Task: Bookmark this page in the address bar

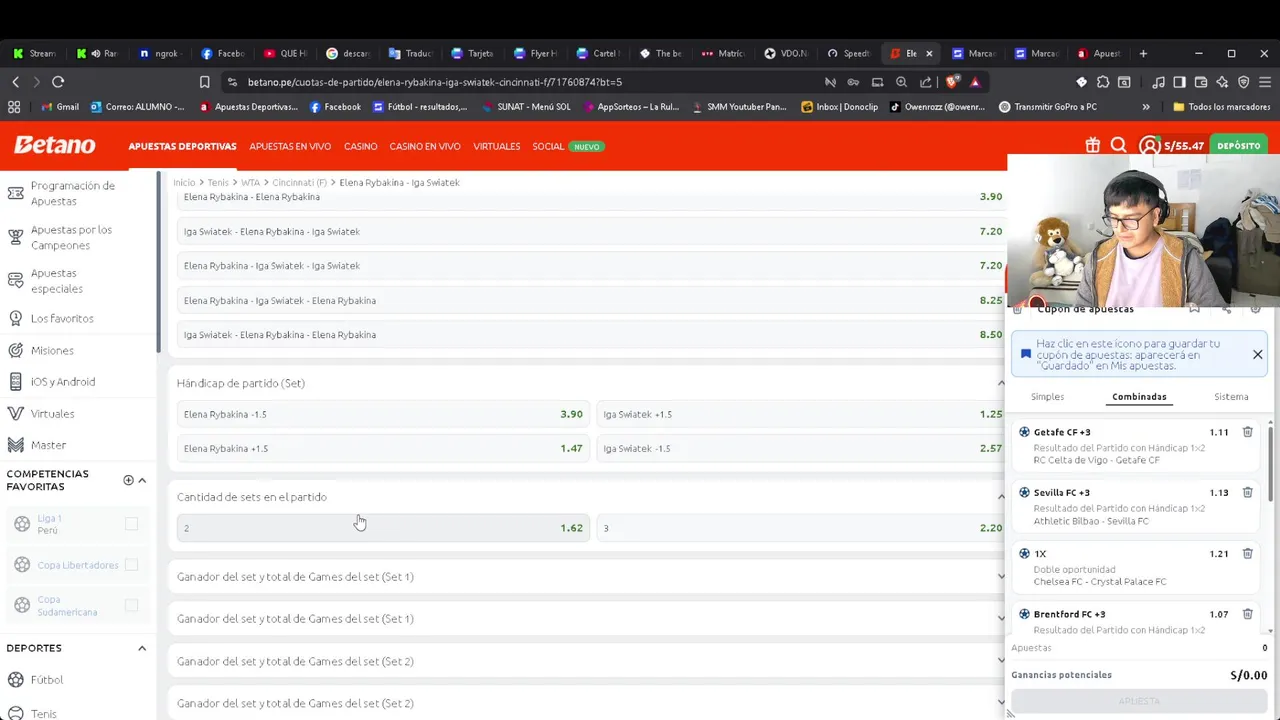Action: tap(204, 82)
